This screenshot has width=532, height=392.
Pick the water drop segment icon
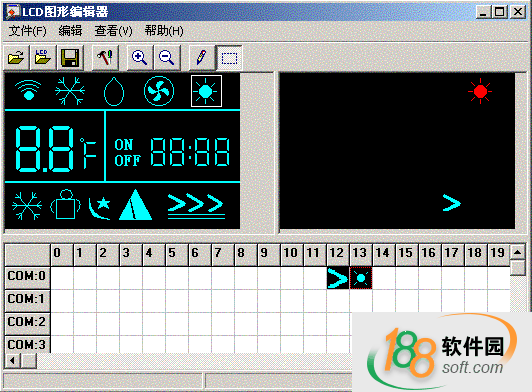114,92
